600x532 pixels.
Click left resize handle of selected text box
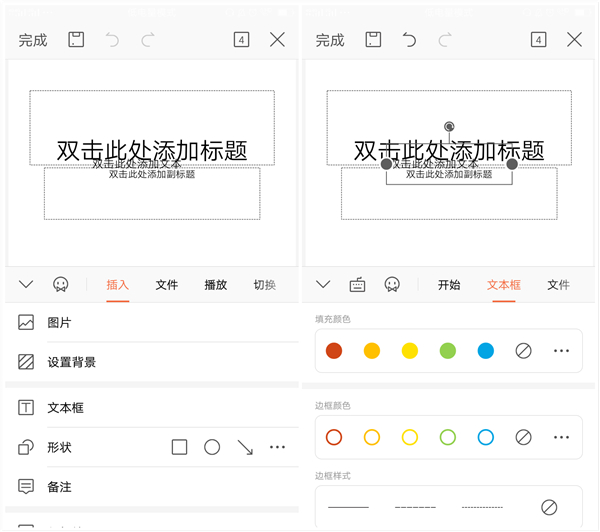(386, 164)
